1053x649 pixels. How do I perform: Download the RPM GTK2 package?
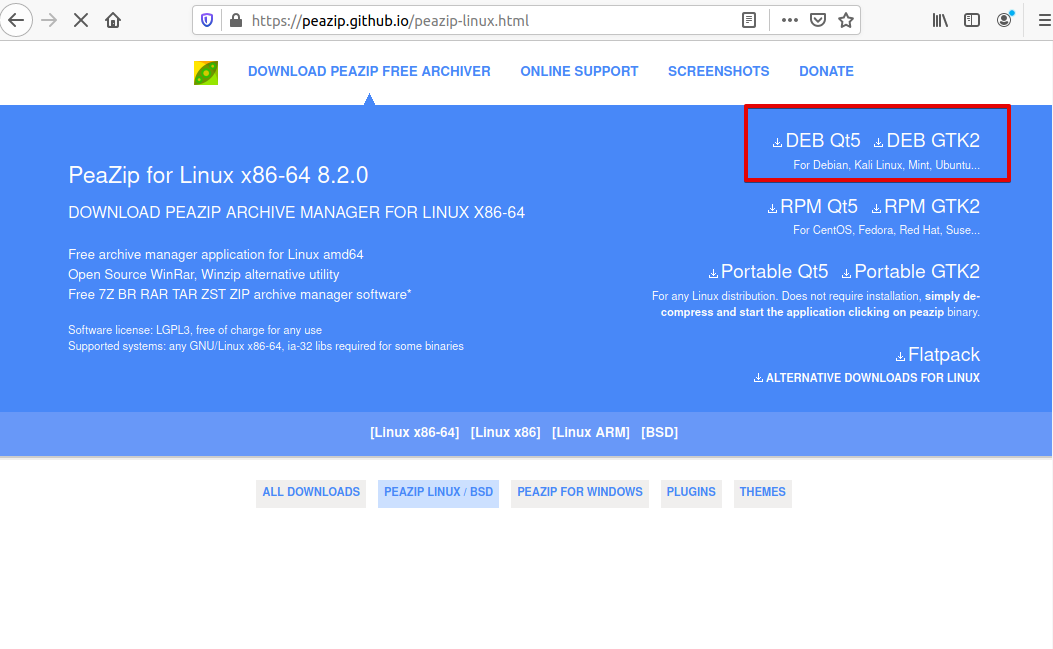925,206
